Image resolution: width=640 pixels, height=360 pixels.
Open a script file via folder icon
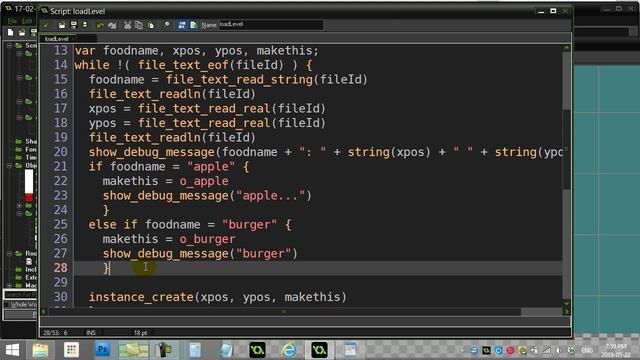pos(62,25)
